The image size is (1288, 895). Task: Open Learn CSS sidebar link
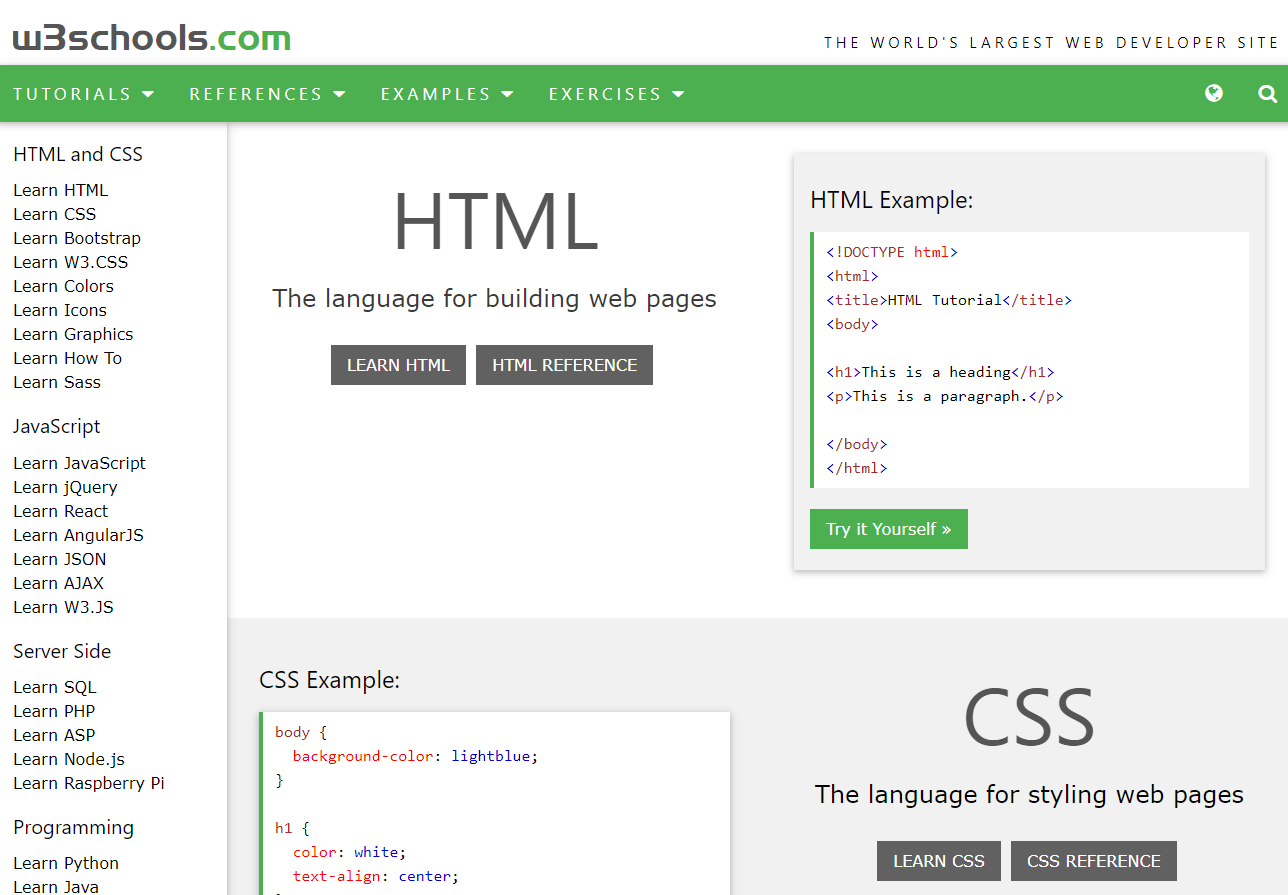55,214
